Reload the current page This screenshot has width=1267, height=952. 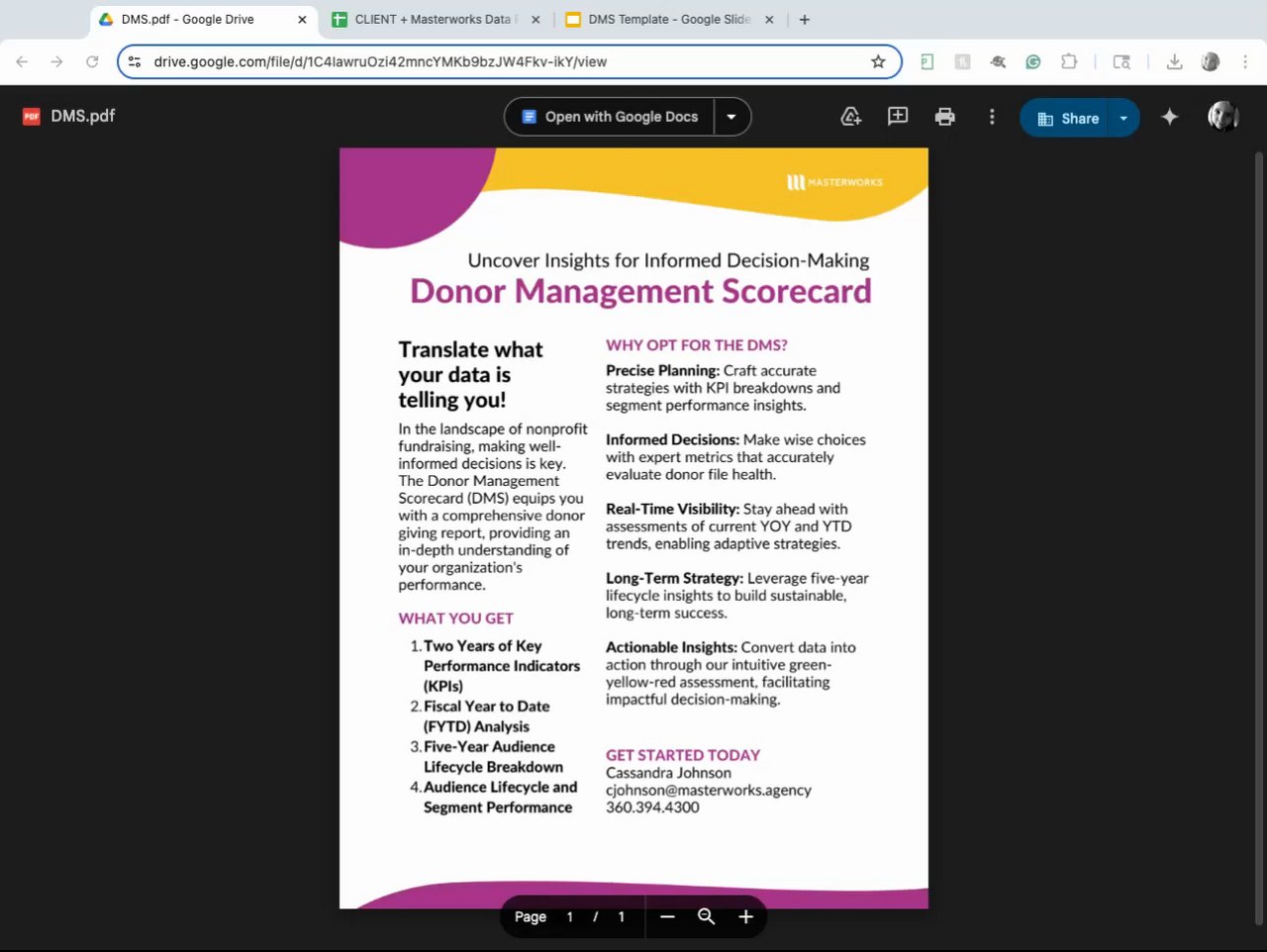92,61
